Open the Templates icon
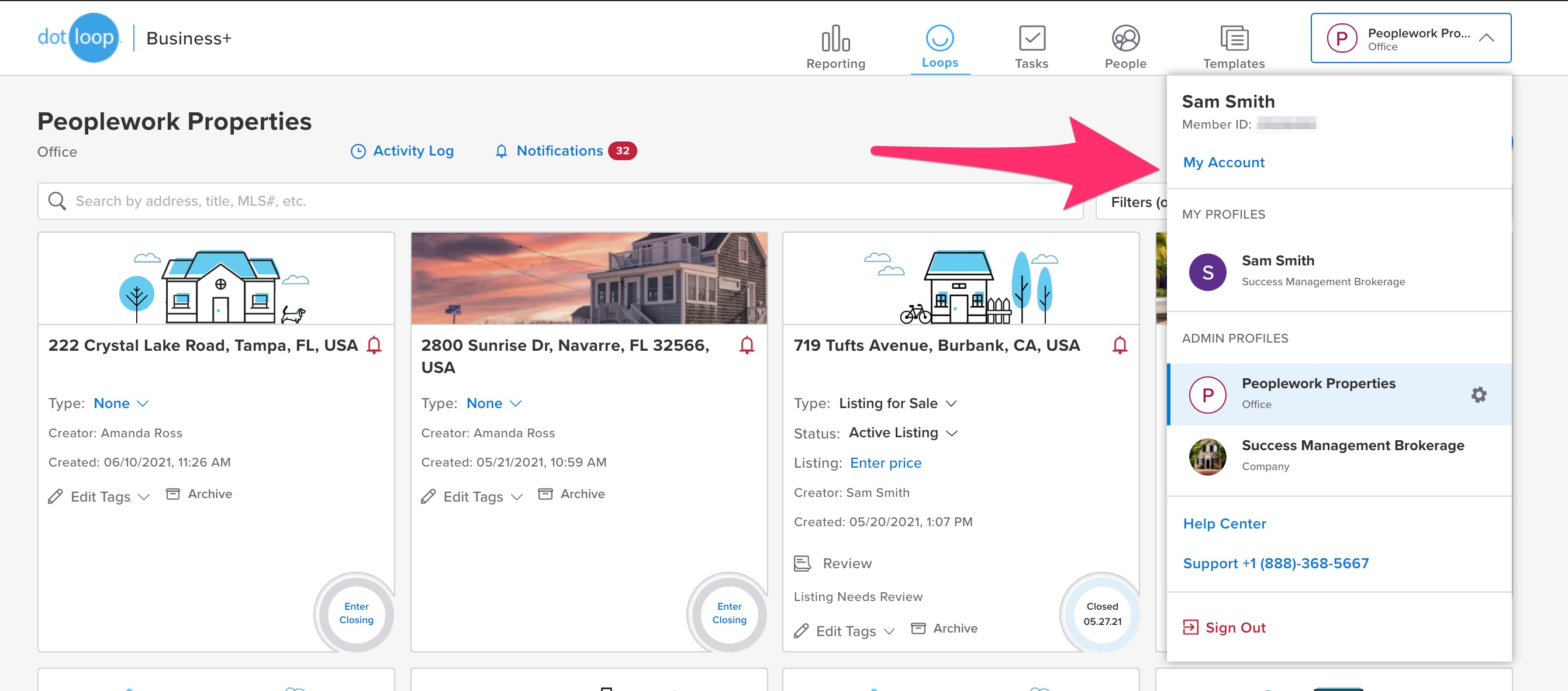This screenshot has height=691, width=1568. click(1233, 39)
